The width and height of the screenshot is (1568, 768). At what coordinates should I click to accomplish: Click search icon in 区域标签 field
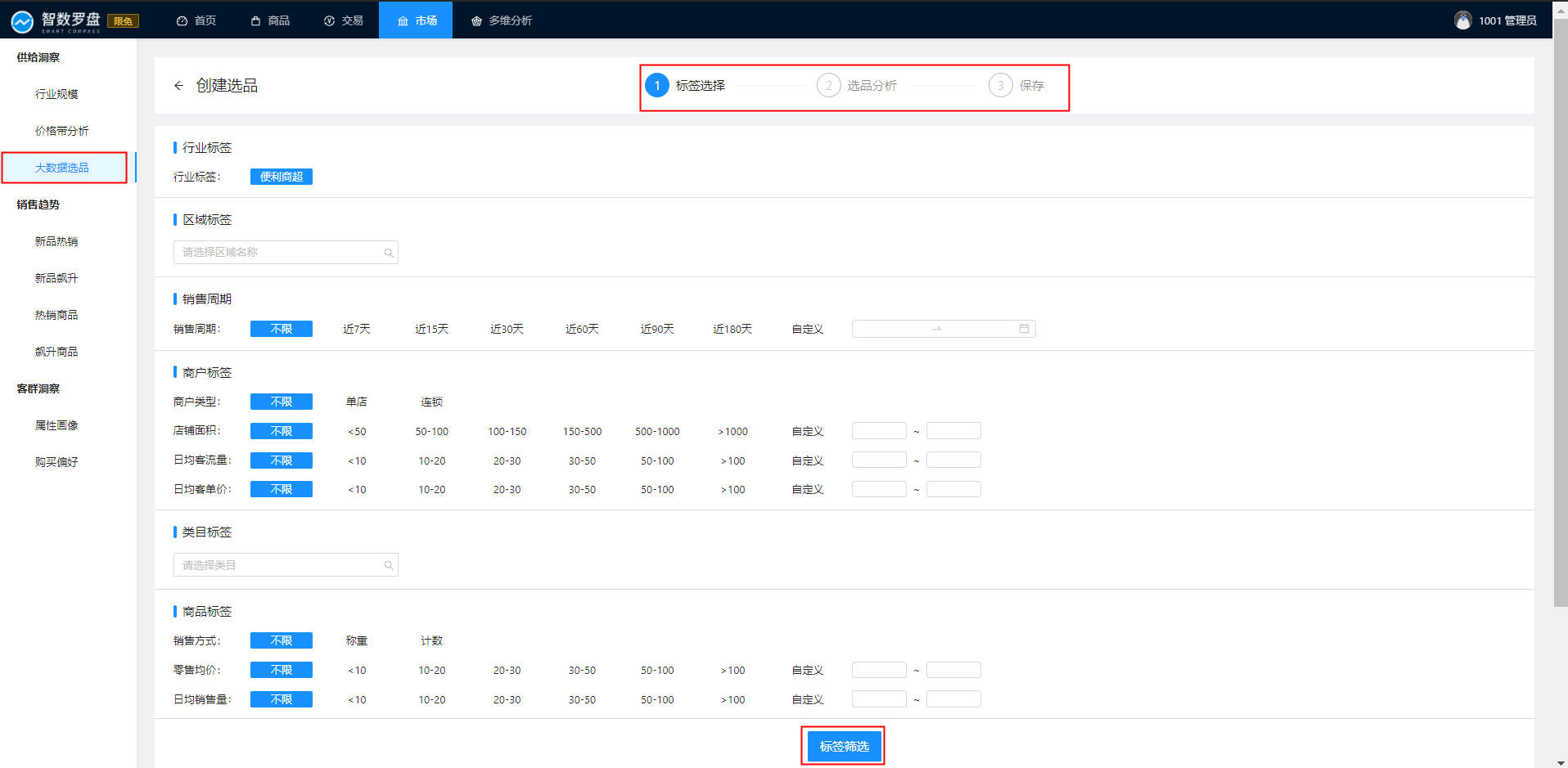pos(389,253)
